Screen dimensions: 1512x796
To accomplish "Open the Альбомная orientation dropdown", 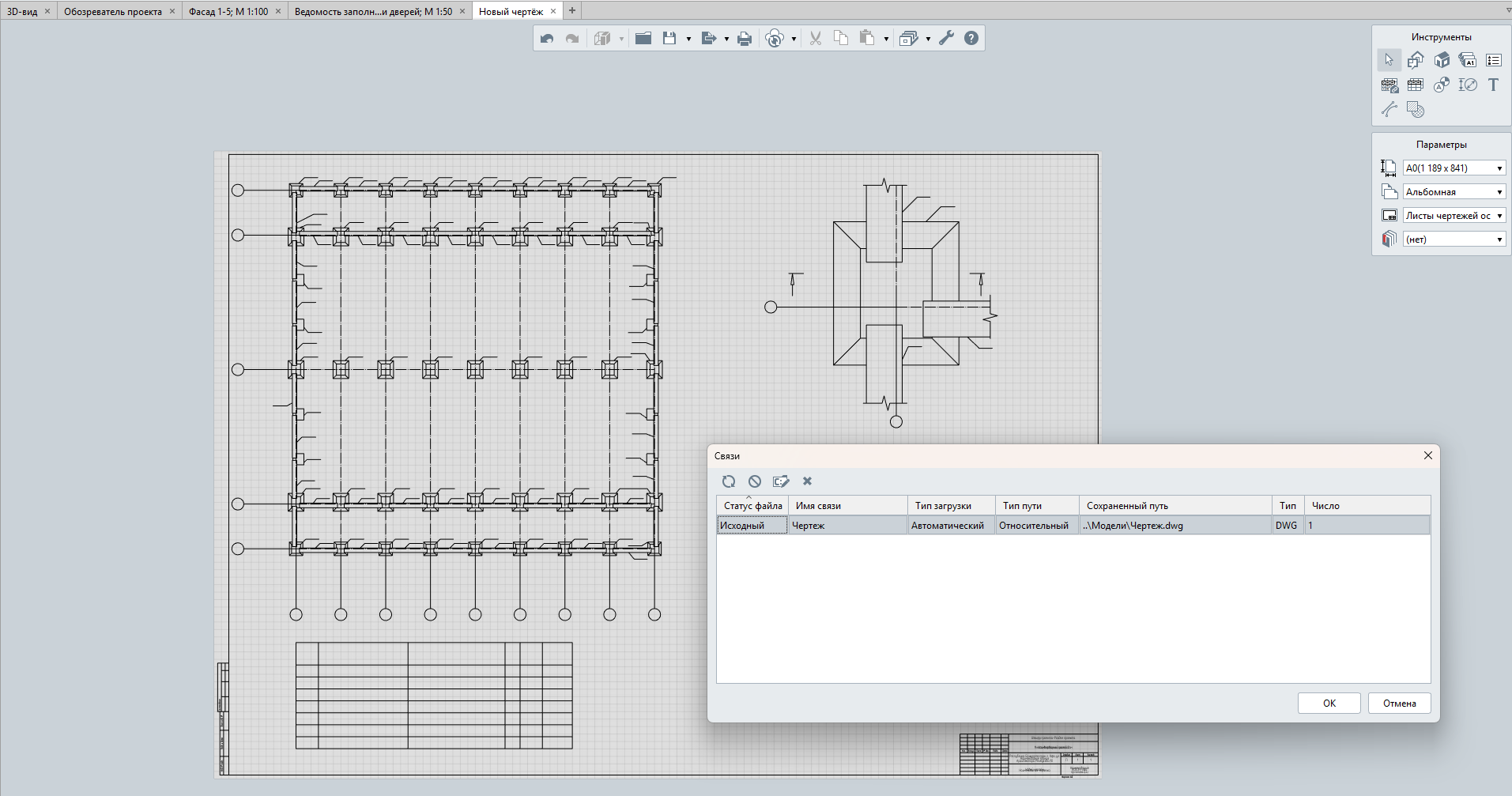I will coord(1454,192).
